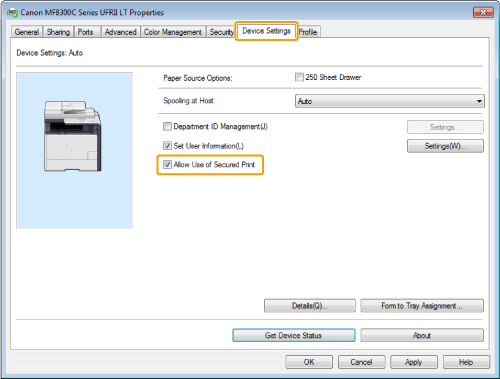Switch to the General tab
This screenshot has width=500, height=379.
27,32
